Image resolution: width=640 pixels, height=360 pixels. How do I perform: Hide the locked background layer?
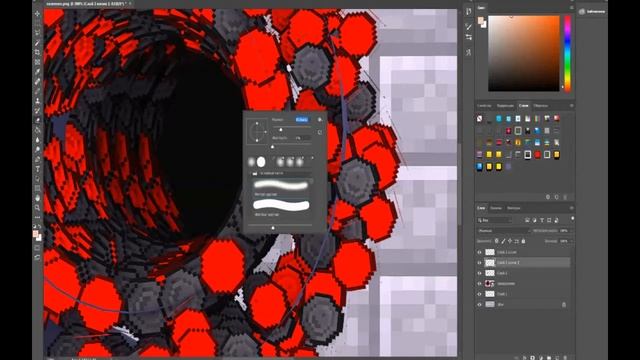480,304
